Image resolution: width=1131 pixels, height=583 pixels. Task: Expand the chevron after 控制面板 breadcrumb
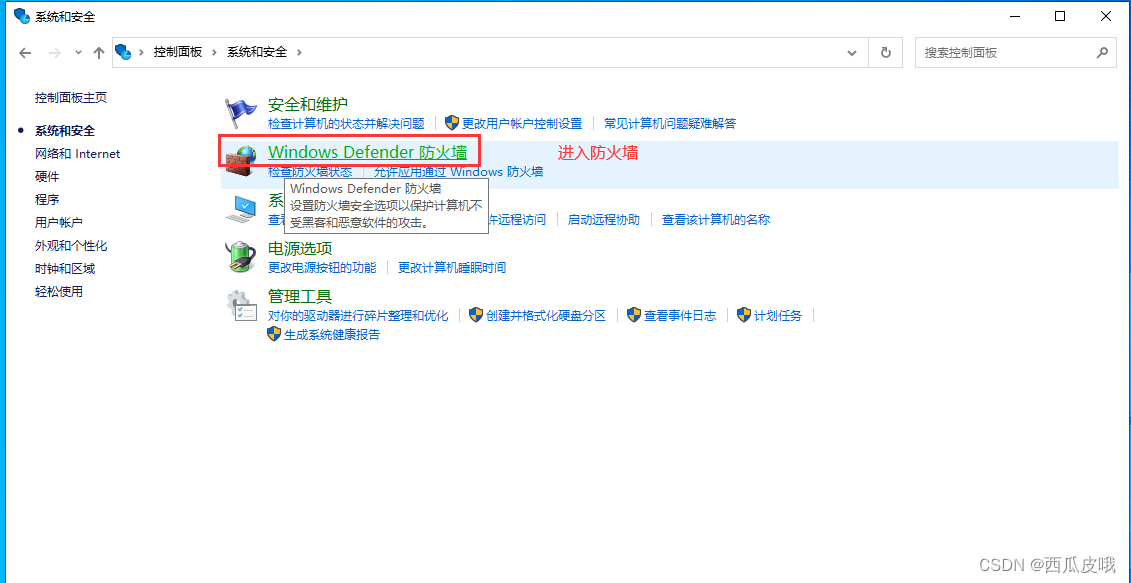click(215, 53)
